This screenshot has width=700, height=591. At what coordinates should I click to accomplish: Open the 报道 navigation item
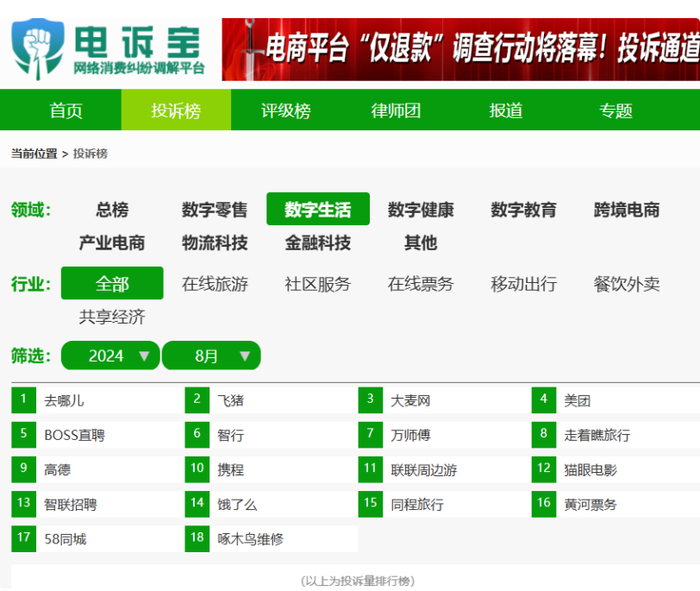point(505,110)
